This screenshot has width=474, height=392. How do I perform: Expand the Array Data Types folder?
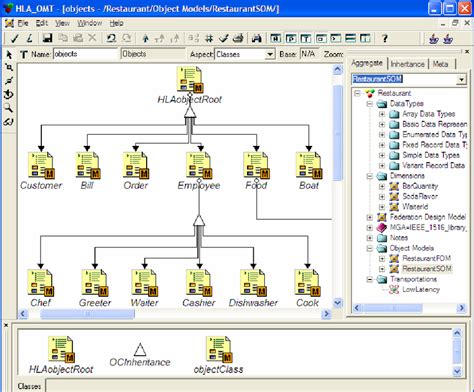(382, 114)
